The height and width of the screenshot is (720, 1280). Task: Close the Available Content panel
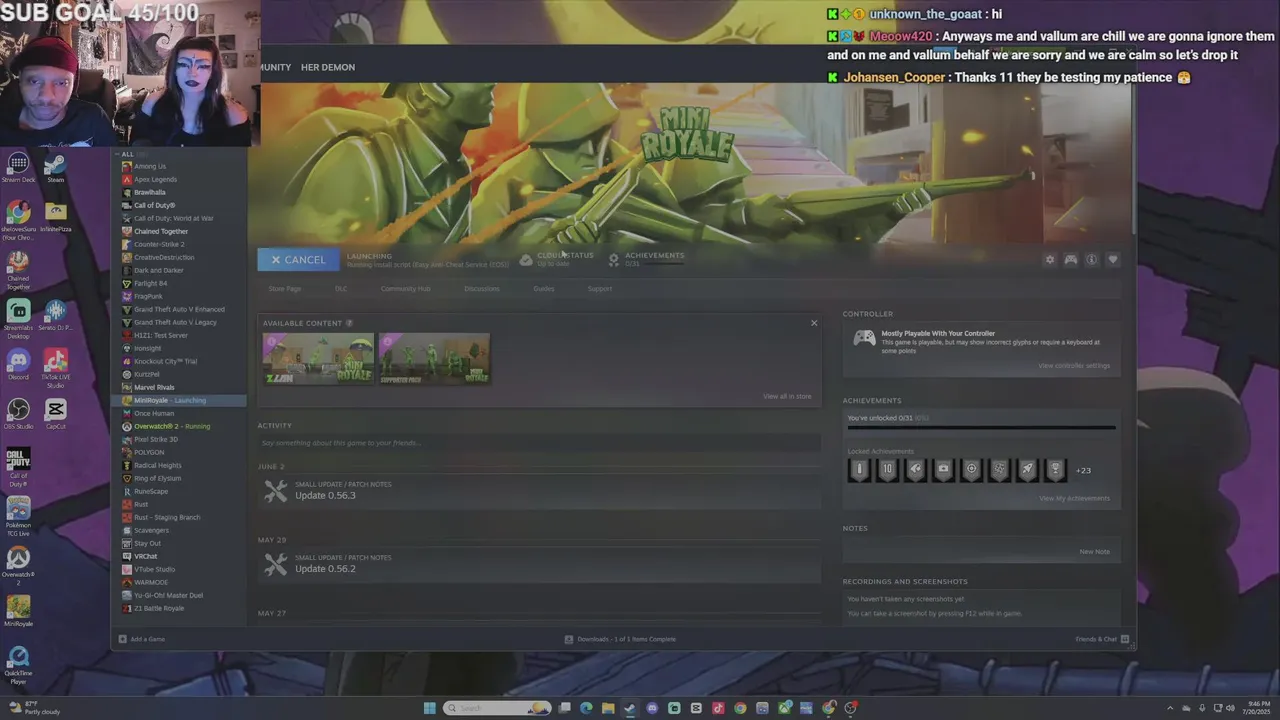(x=814, y=323)
